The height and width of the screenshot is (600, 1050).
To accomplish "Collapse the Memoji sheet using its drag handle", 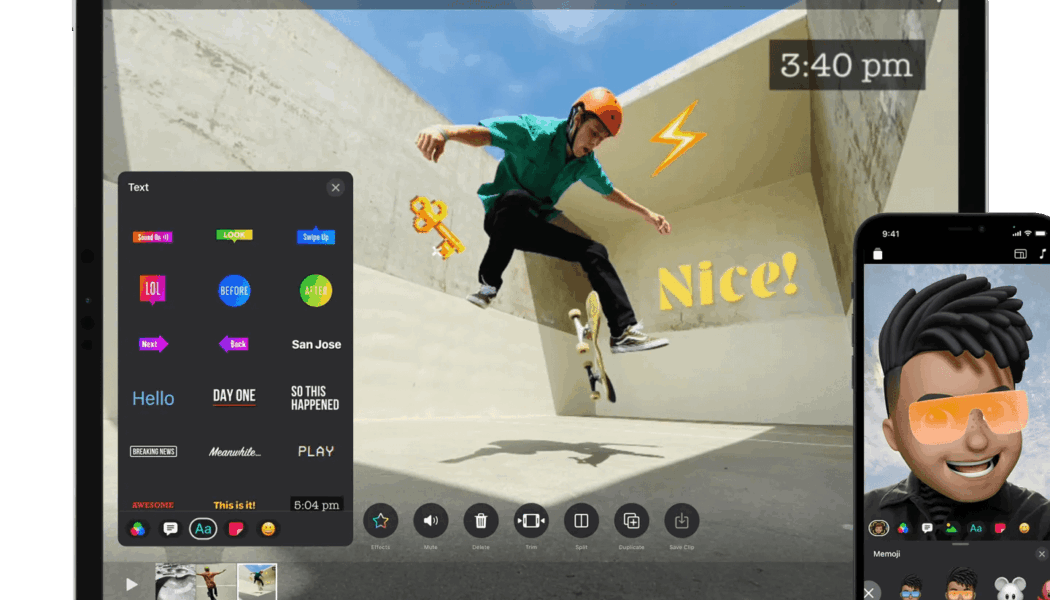I will click(x=960, y=544).
